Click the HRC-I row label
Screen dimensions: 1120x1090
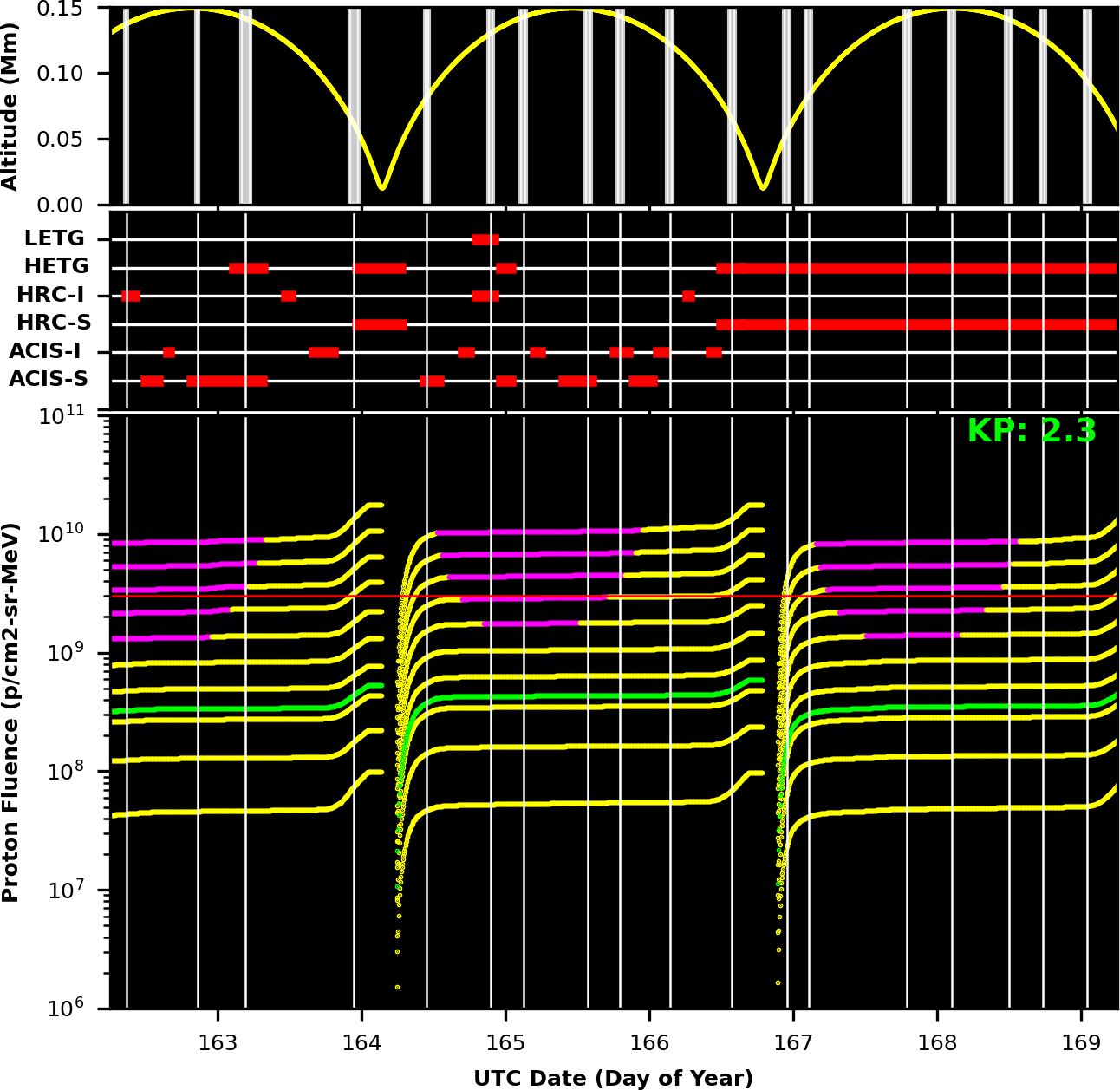click(51, 295)
